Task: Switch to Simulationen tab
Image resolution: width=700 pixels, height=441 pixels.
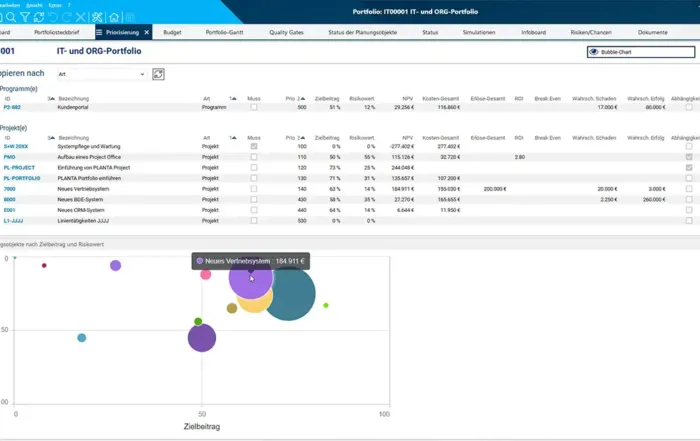Action: point(479,32)
